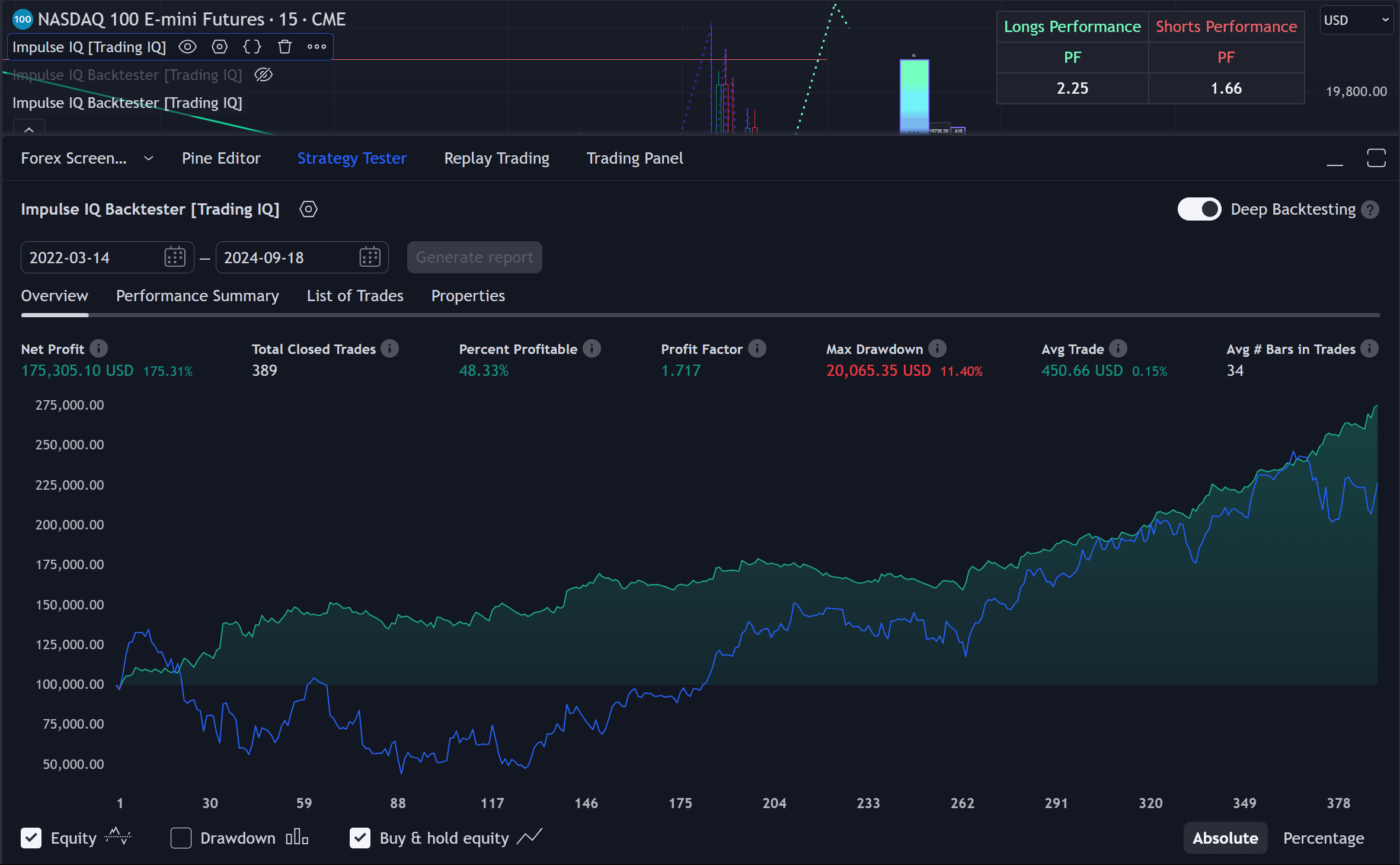The height and width of the screenshot is (865, 1400).
Task: Show Avg # Bars in Trades info
Action: point(1369,349)
